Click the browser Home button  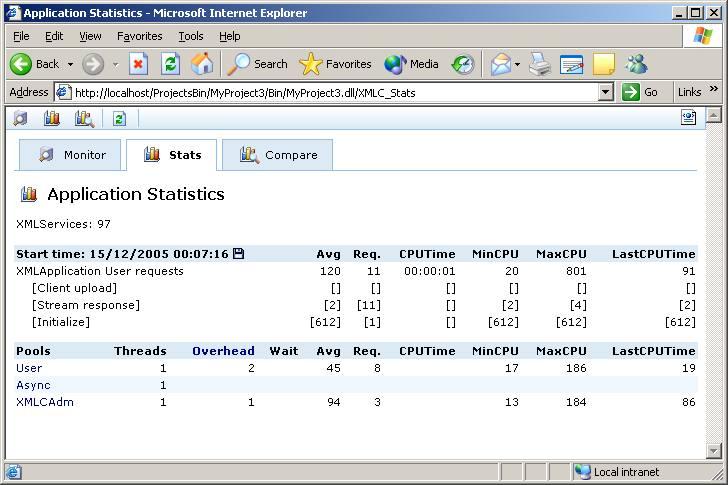coord(202,64)
